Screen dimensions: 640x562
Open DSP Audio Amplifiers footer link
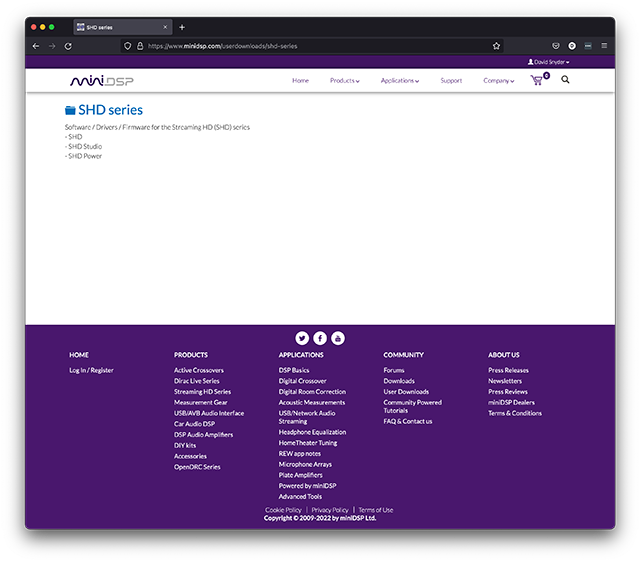tap(204, 435)
